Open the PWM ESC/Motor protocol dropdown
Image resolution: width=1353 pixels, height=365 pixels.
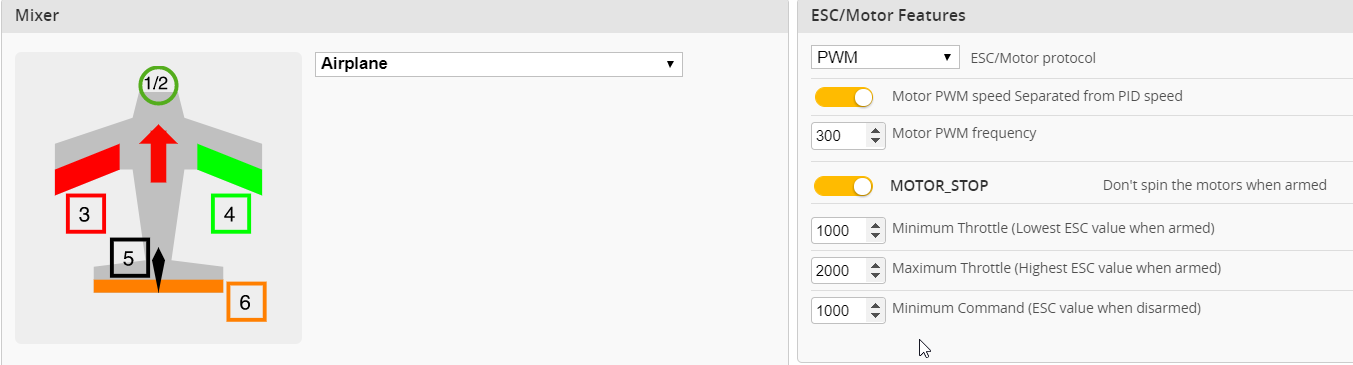pos(885,57)
